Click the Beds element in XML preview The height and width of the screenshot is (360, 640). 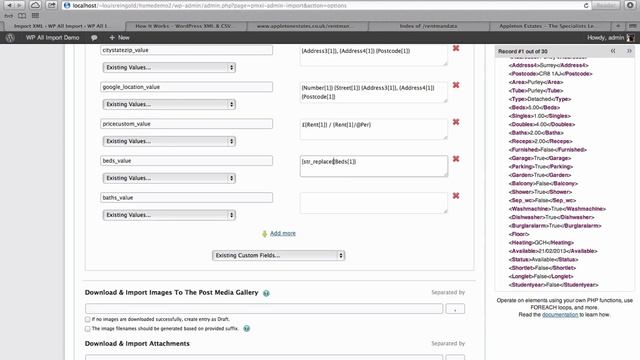(x=534, y=107)
